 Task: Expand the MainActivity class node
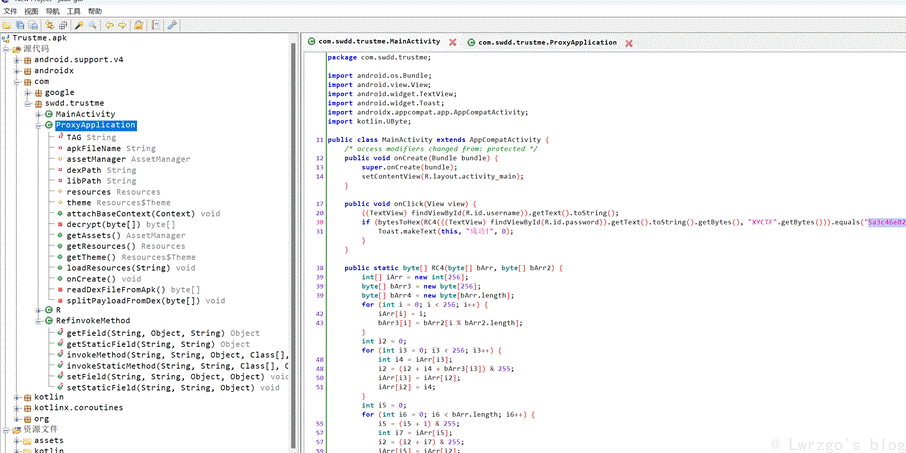point(39,114)
